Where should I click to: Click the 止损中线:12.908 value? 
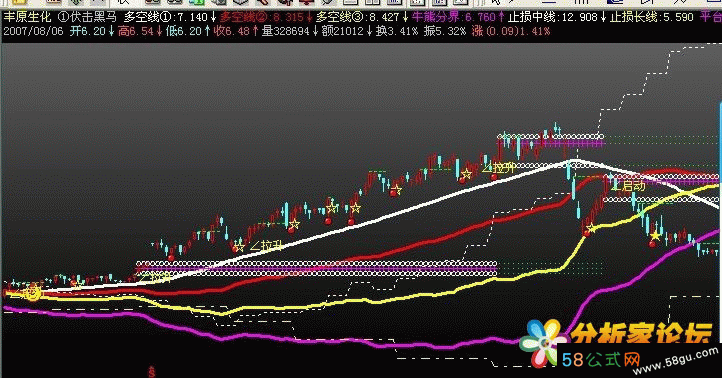click(x=558, y=17)
